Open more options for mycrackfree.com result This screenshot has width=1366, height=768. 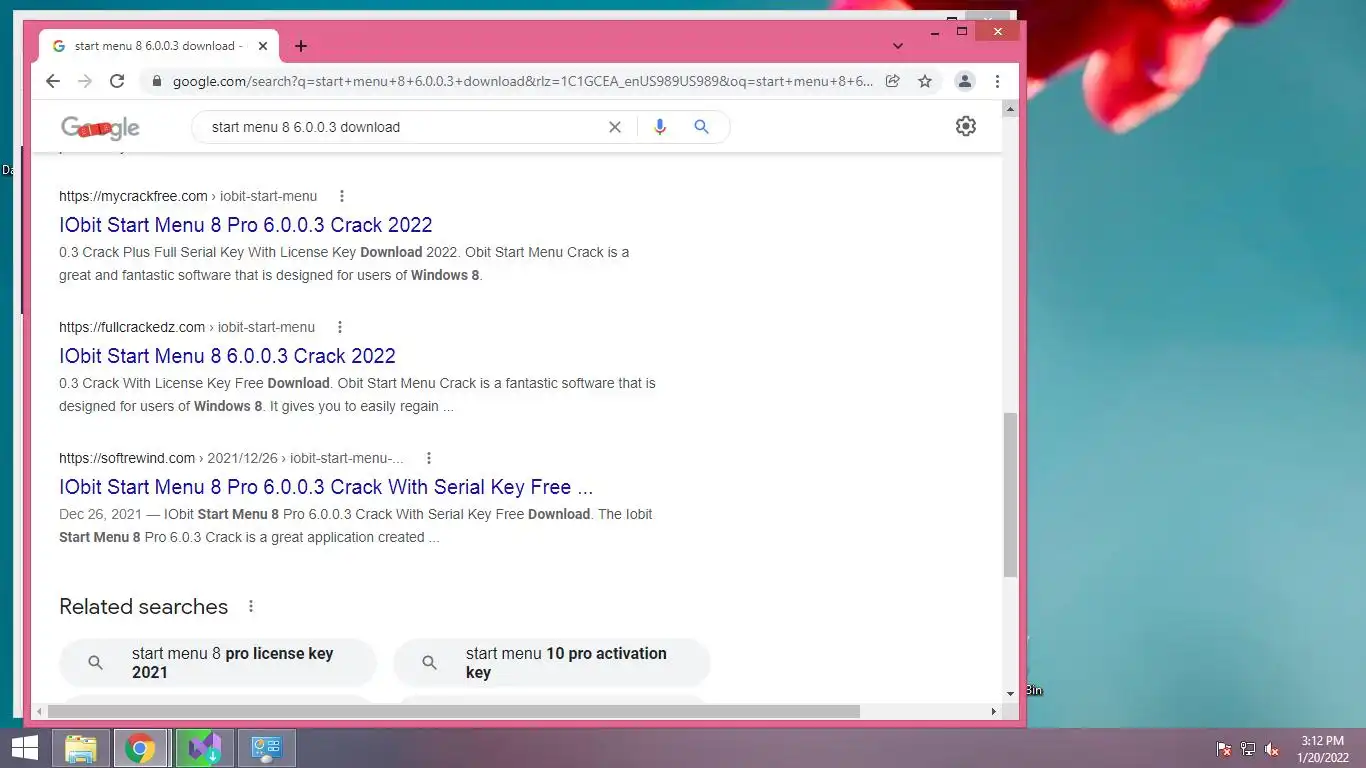point(342,196)
